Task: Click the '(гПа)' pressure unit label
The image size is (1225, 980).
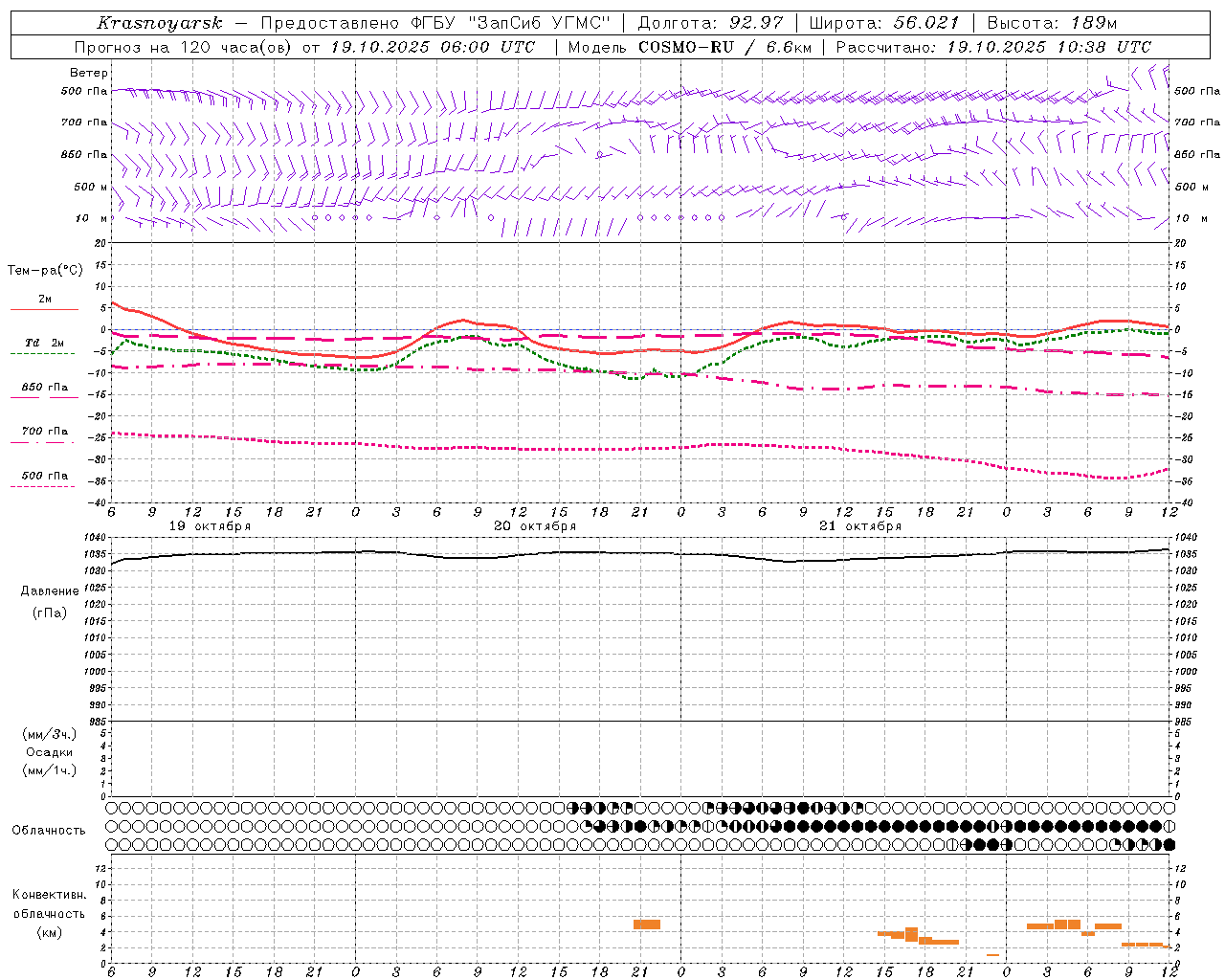Action: point(50,612)
